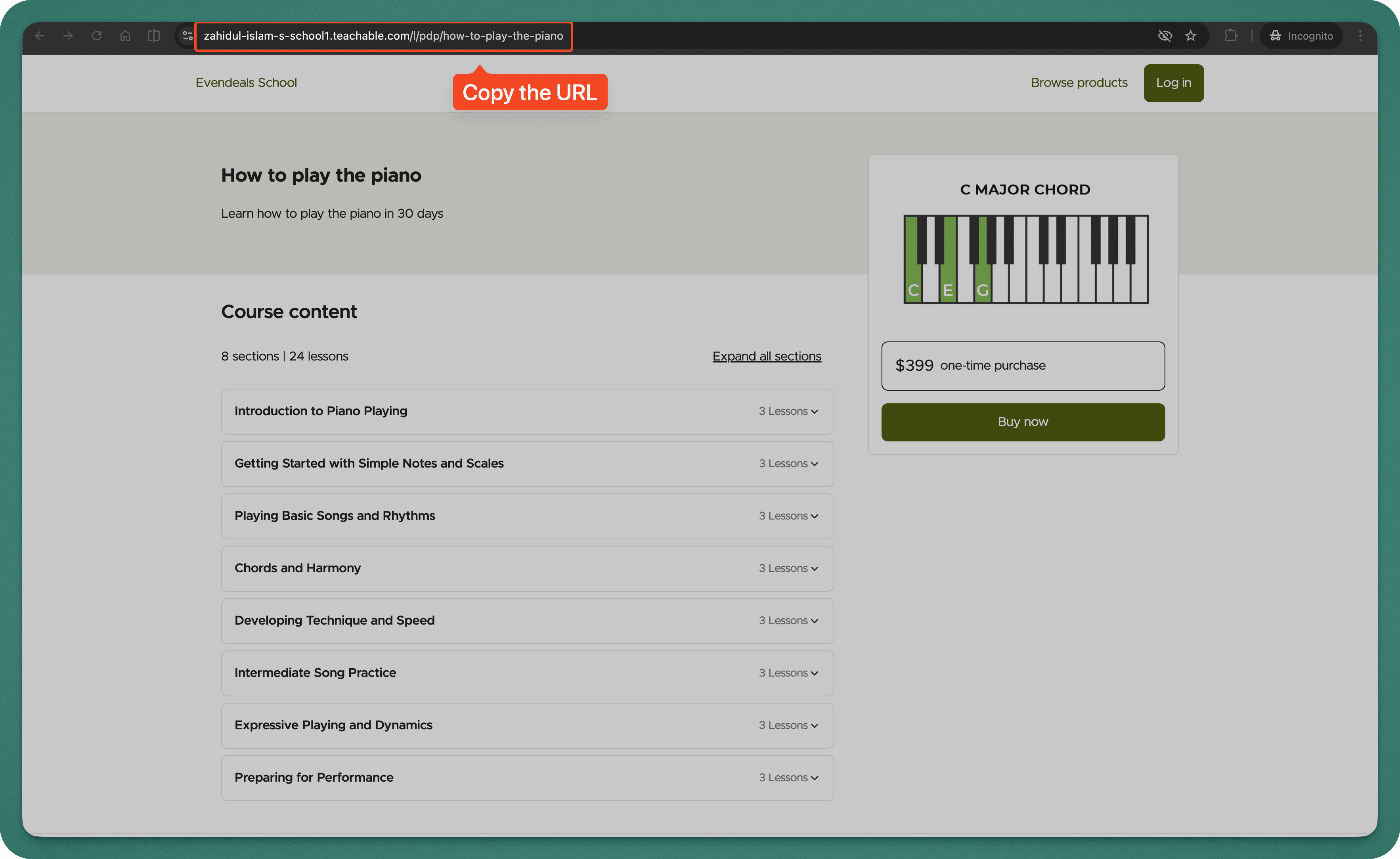Toggle the bookmark star for this page

tap(1192, 35)
